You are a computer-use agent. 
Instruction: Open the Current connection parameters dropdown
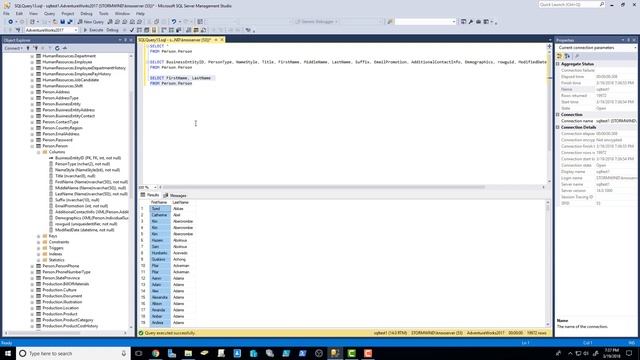click(635, 48)
